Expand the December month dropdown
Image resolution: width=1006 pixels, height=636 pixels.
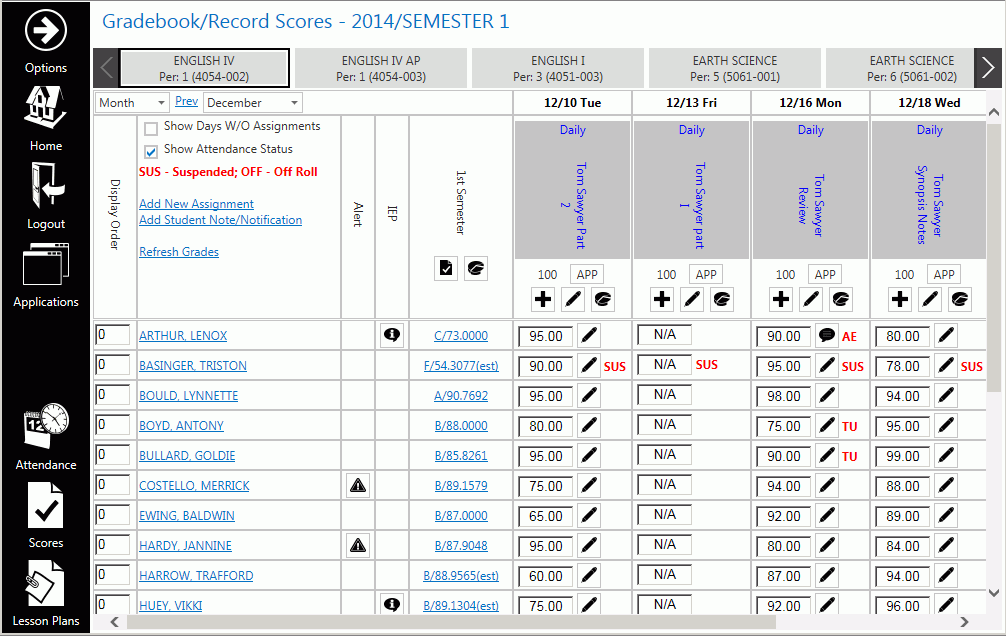(x=253, y=103)
